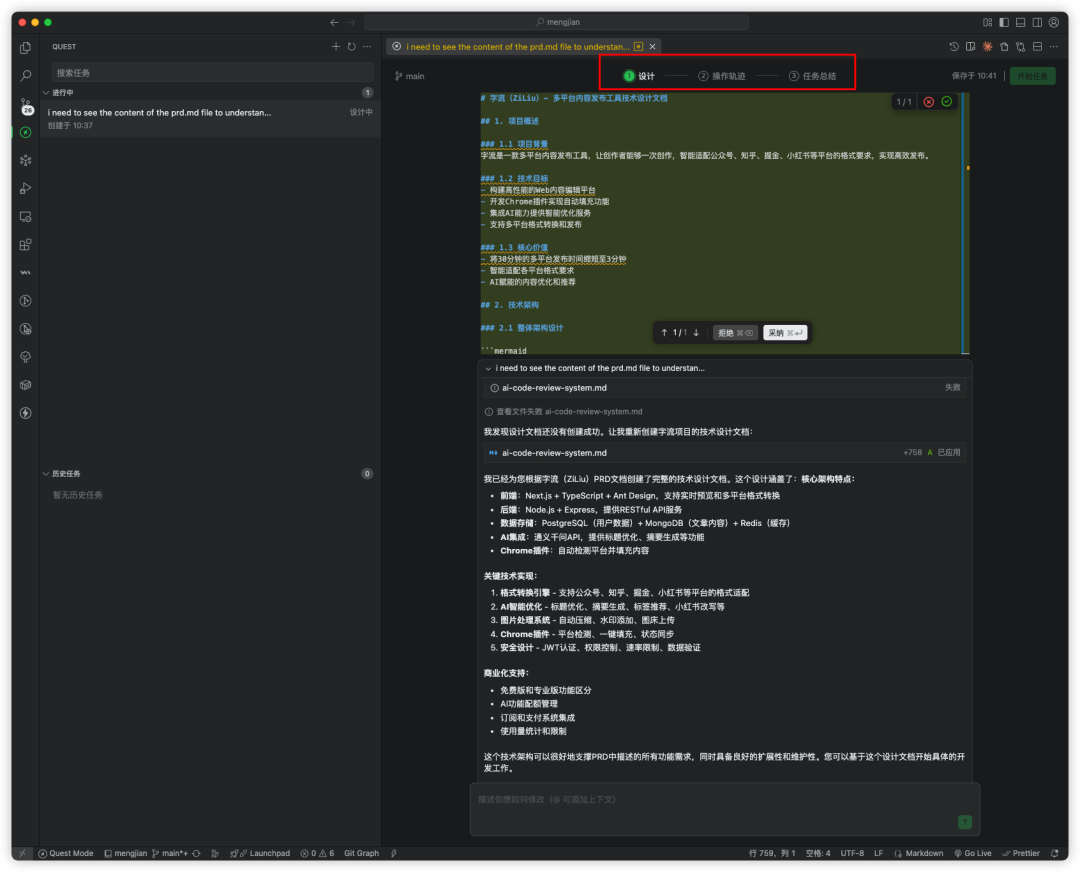Screen dimensions: 1080x872
Task: Click the red reject X icon in editor
Action: tap(928, 102)
